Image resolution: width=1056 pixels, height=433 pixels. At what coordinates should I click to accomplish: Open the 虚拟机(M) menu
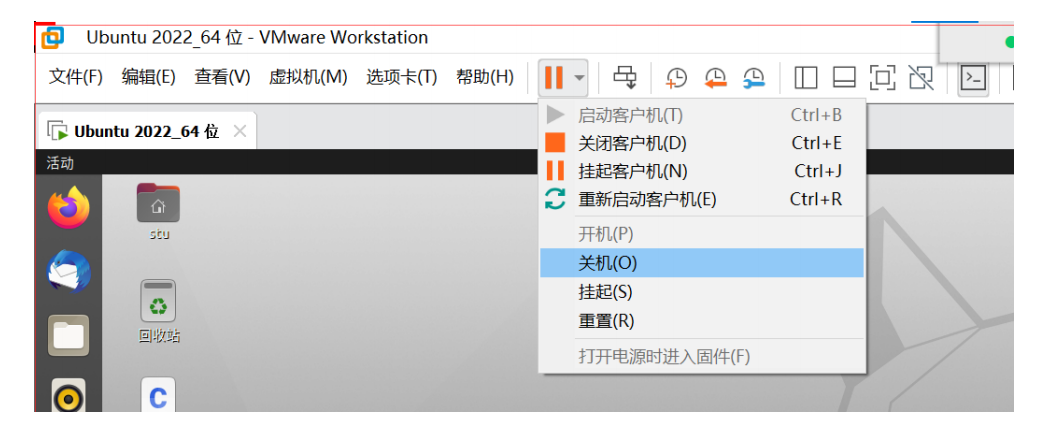click(308, 77)
